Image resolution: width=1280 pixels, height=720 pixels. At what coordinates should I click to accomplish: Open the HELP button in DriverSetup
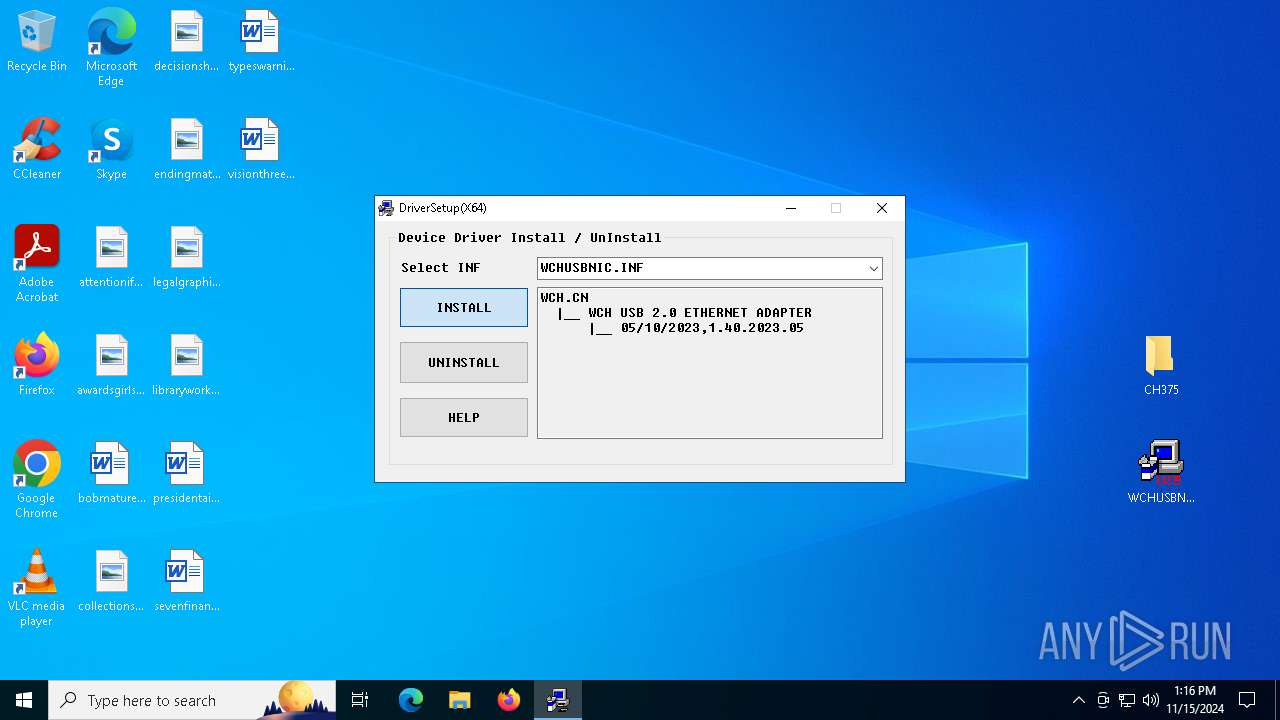(x=464, y=418)
